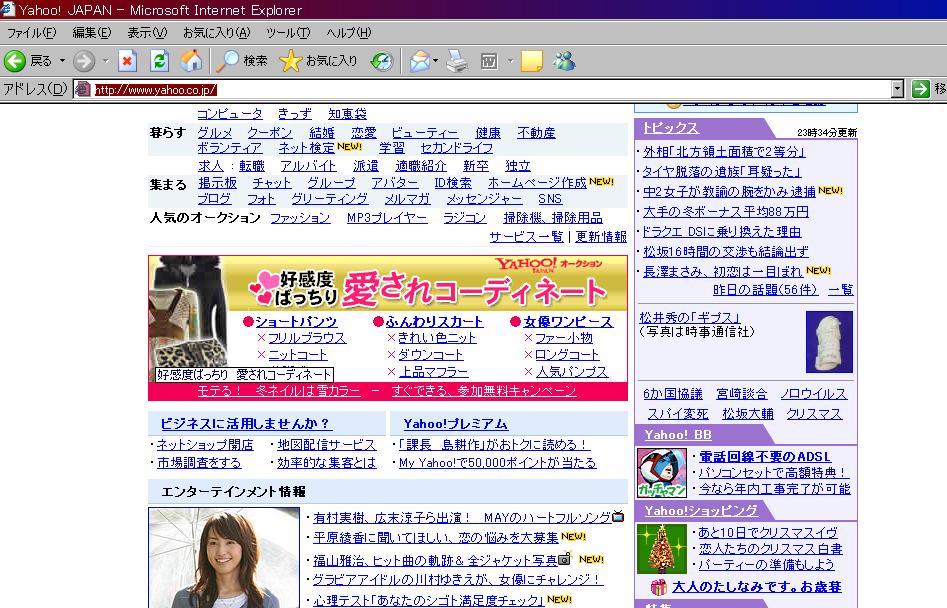
Task: Click the plaster cast photo thumbnail
Action: click(829, 342)
